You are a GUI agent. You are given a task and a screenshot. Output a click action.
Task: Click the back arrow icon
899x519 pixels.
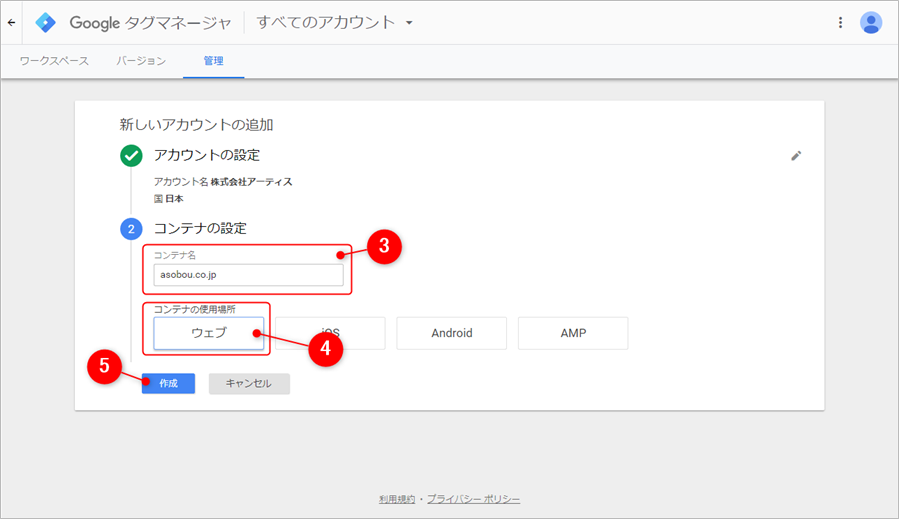tap(11, 23)
